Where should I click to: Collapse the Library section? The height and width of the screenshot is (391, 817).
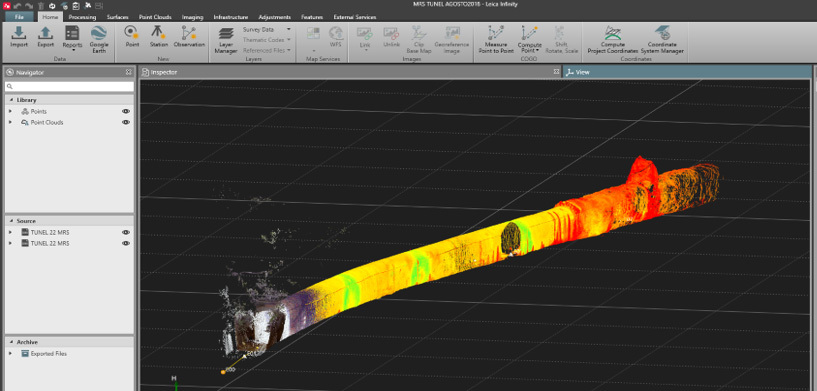(11, 100)
